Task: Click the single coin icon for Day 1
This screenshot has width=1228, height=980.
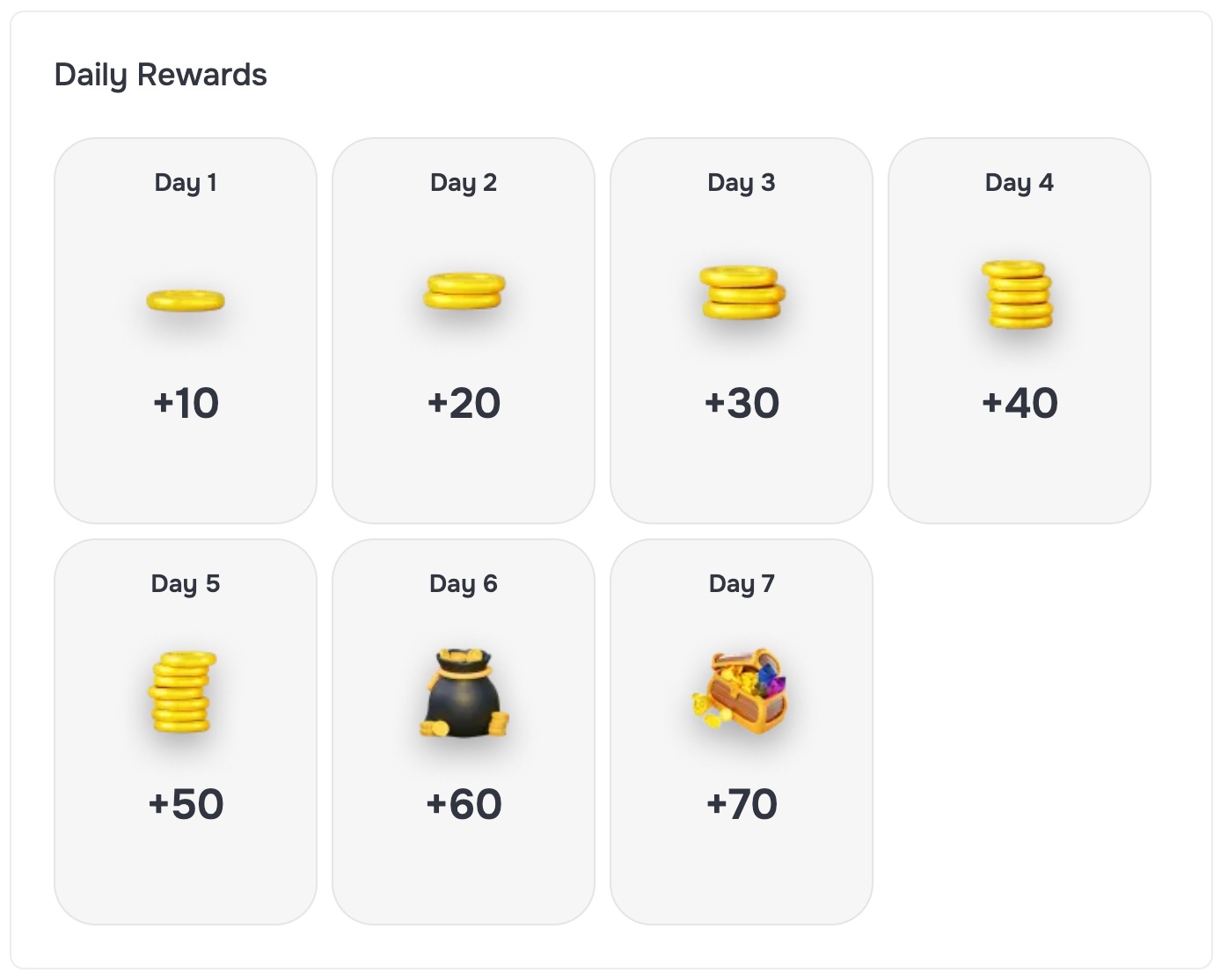Action: click(x=186, y=300)
